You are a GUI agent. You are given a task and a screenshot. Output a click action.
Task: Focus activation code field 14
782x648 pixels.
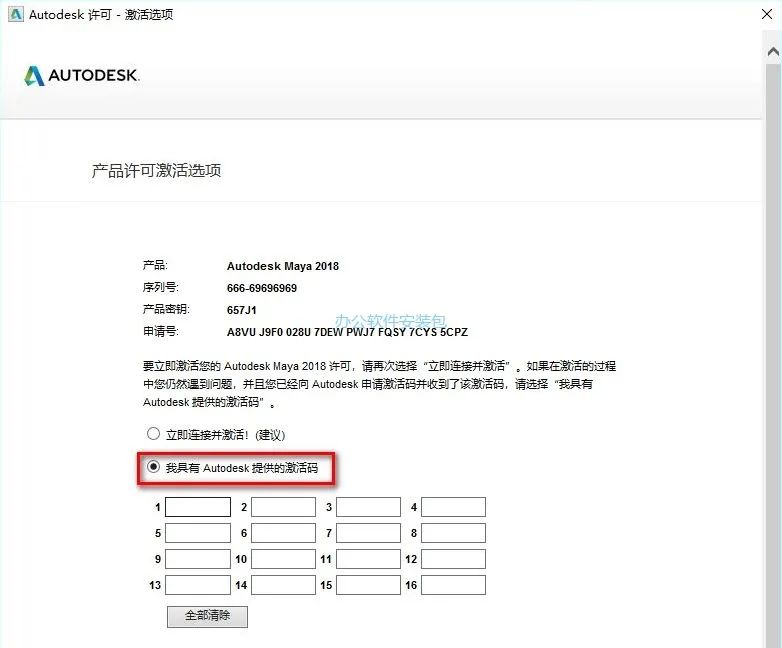point(283,585)
